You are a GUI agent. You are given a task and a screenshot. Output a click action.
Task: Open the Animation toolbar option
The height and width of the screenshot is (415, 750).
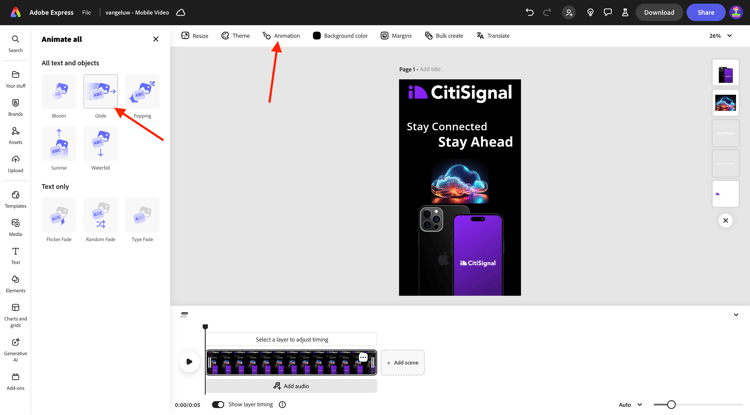281,35
